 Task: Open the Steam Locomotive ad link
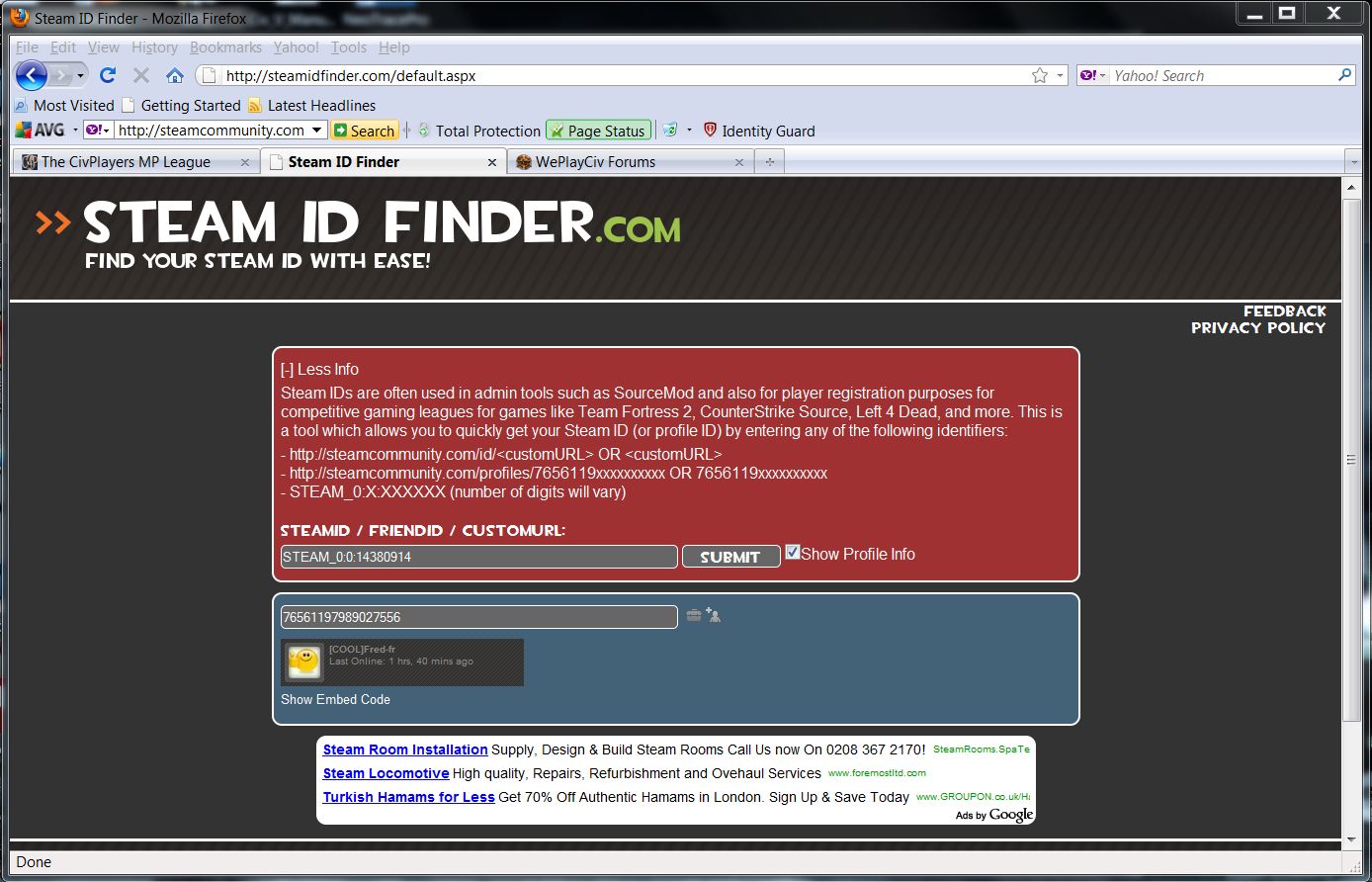(x=386, y=773)
